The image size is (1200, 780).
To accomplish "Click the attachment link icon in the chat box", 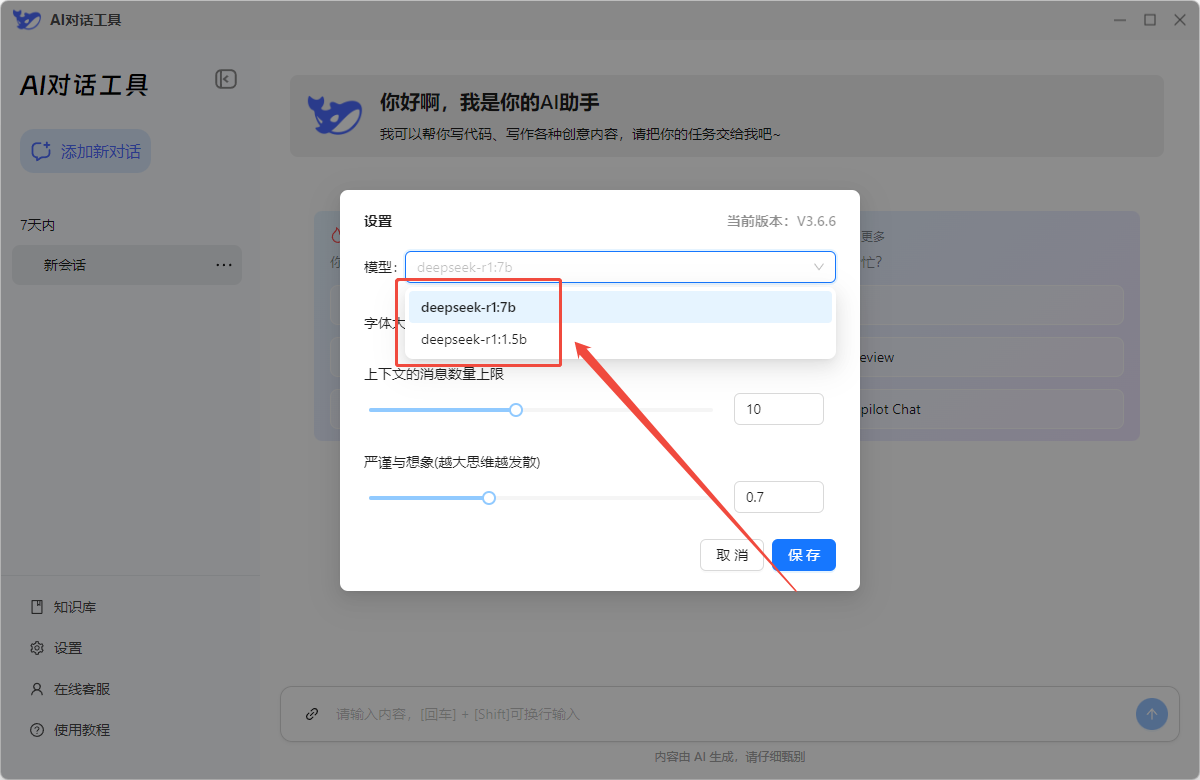I will click(312, 714).
